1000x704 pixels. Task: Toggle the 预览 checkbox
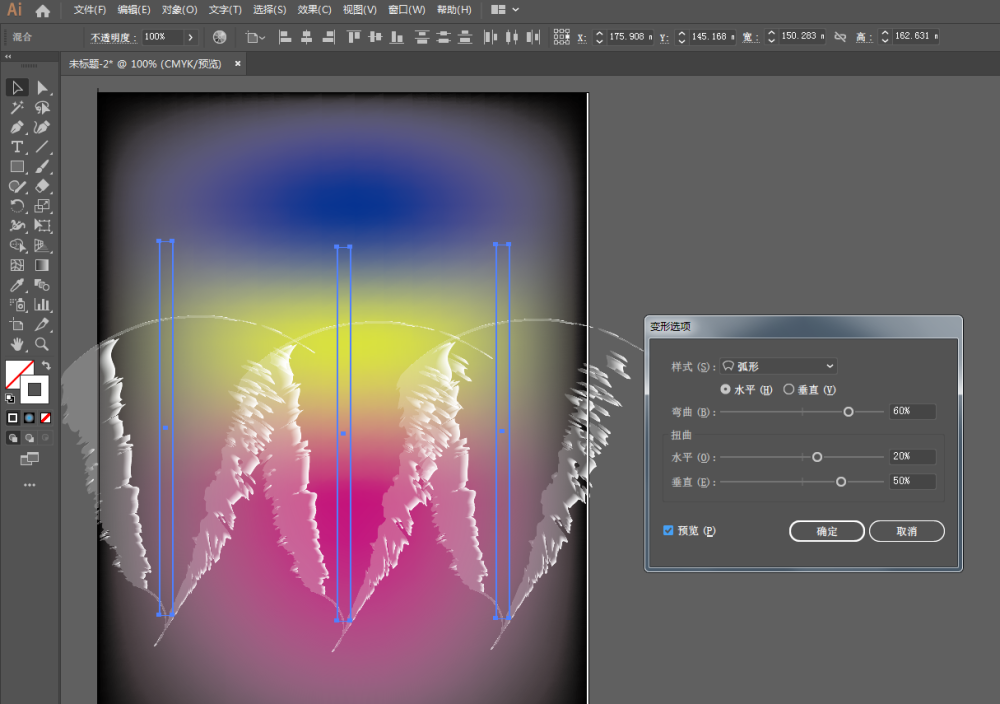(668, 531)
